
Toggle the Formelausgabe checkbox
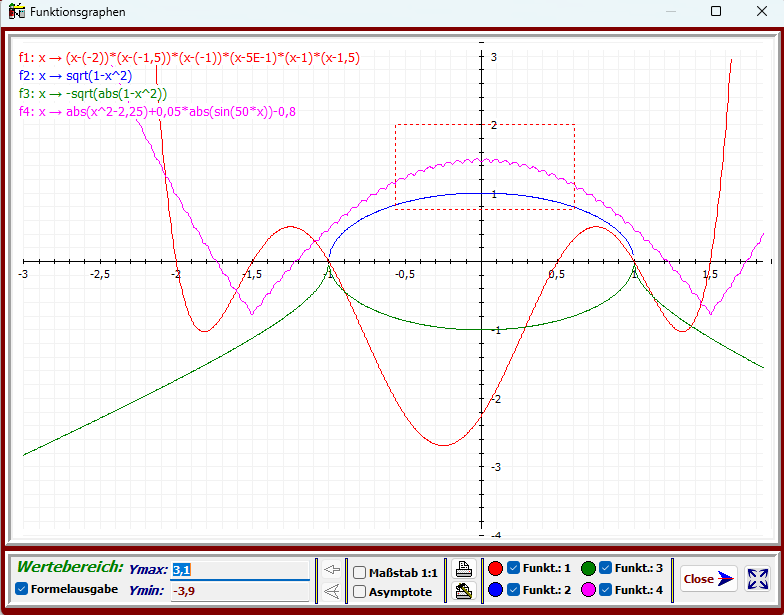pos(22,589)
